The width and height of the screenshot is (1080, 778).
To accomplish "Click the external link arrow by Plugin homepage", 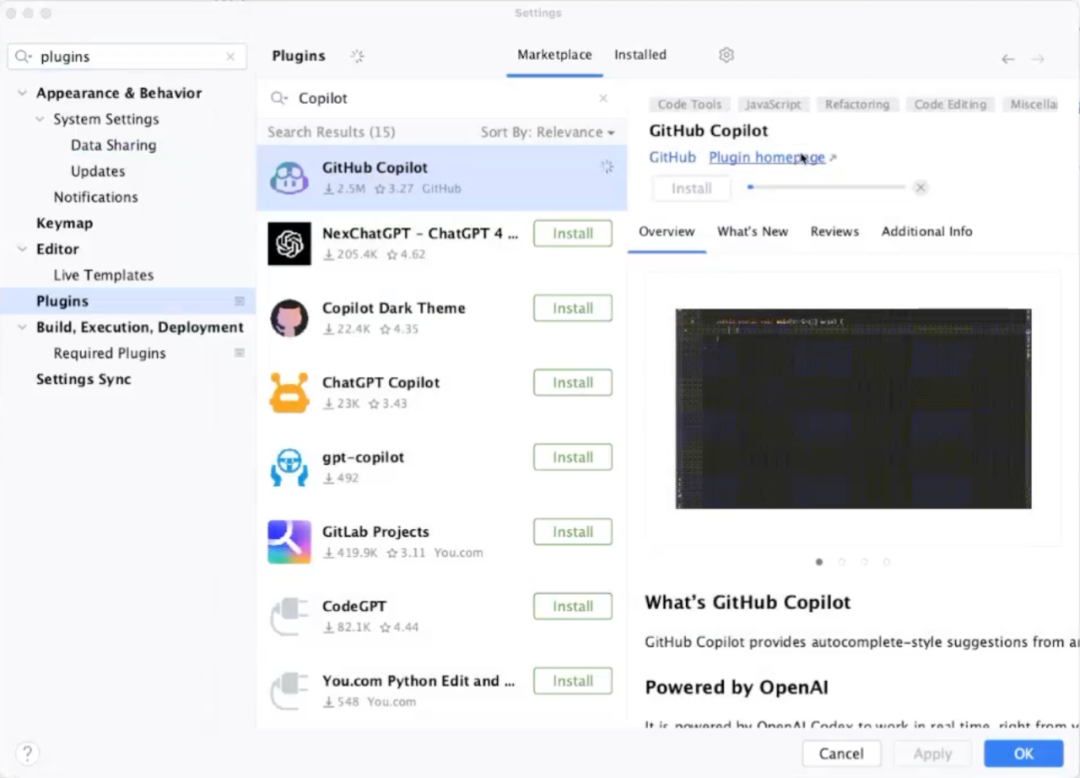I will (833, 158).
